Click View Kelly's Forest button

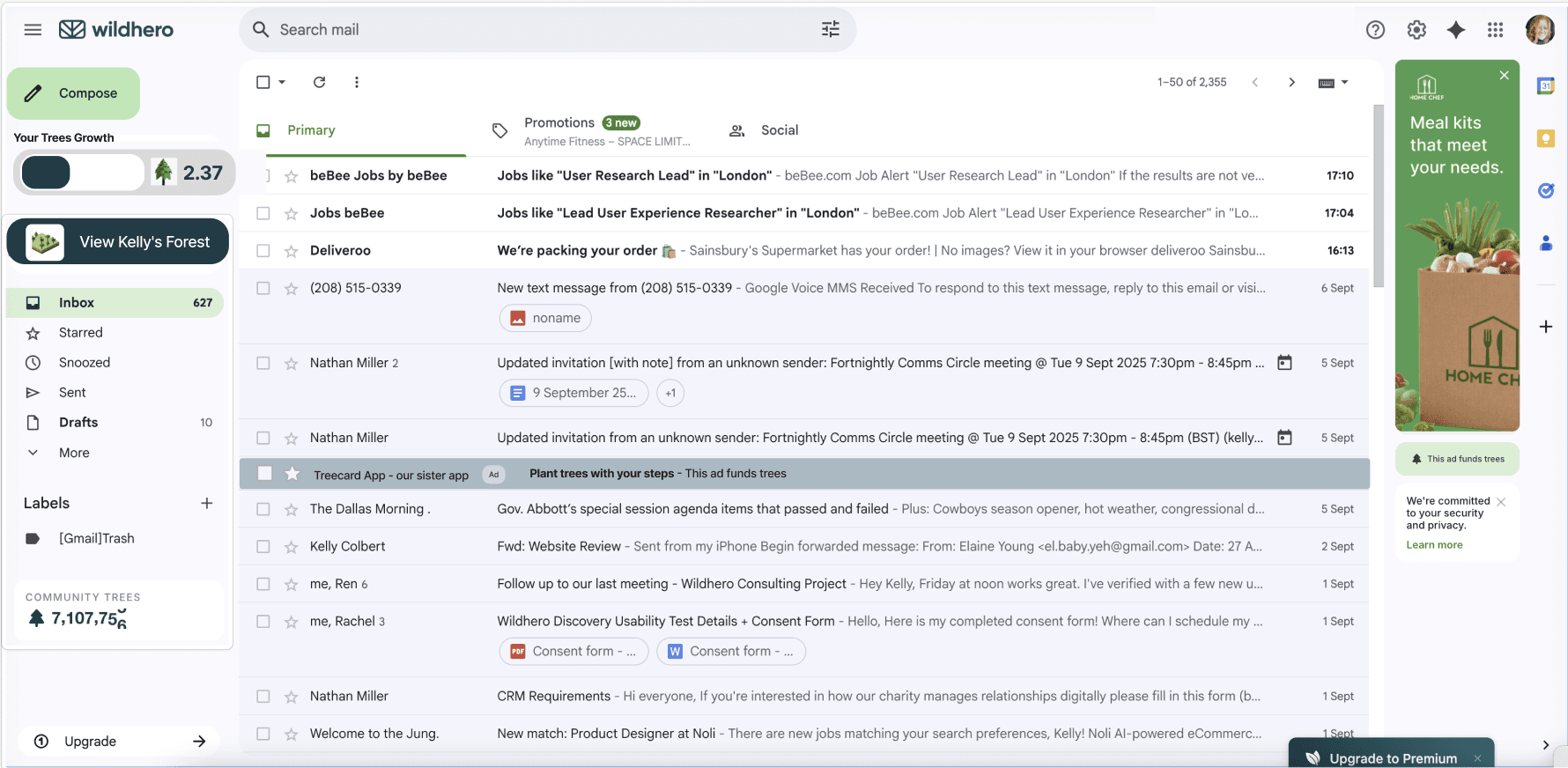tap(118, 241)
